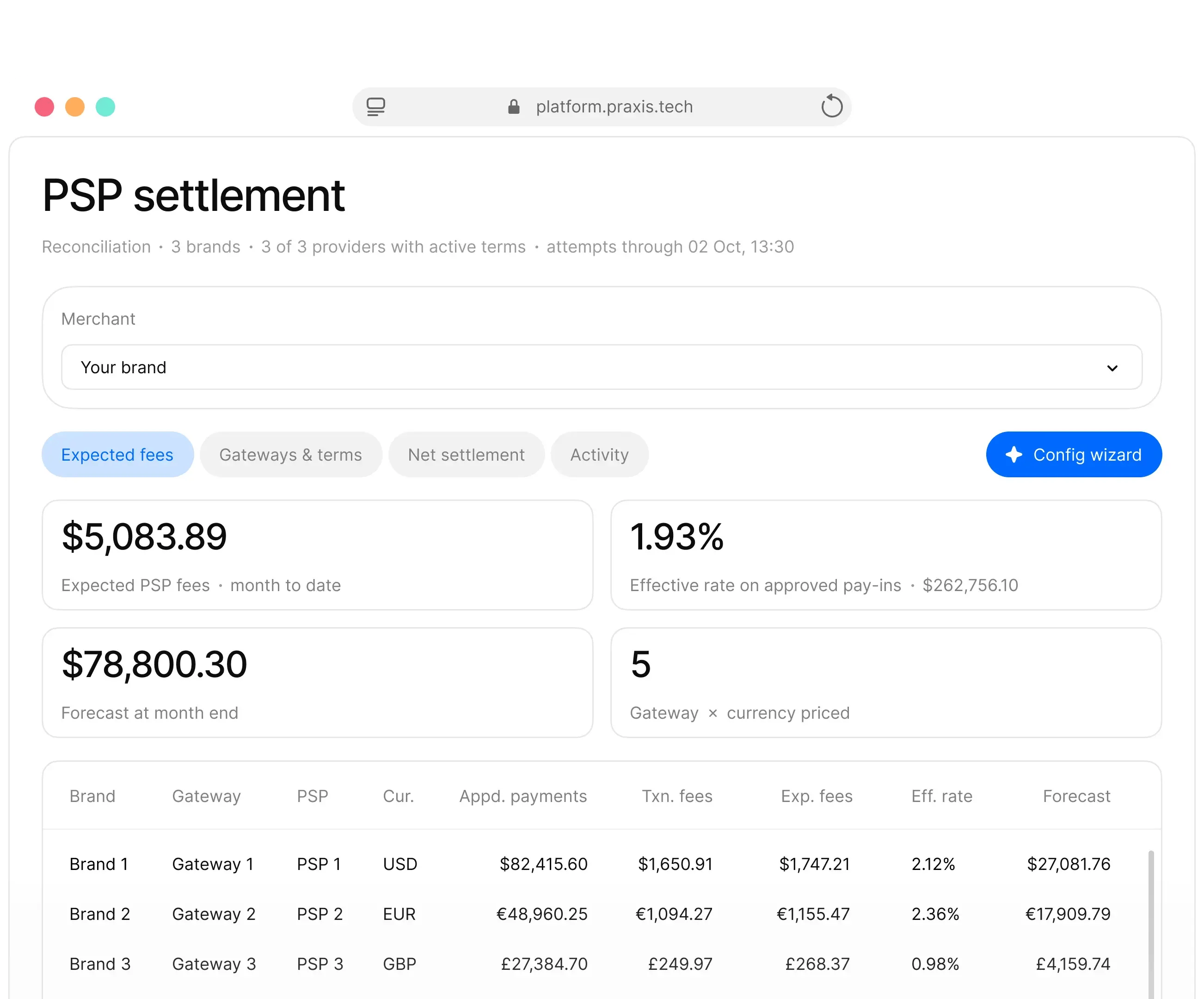The image size is (1204, 999).
Task: Select the Expected fees tab
Action: pos(117,454)
